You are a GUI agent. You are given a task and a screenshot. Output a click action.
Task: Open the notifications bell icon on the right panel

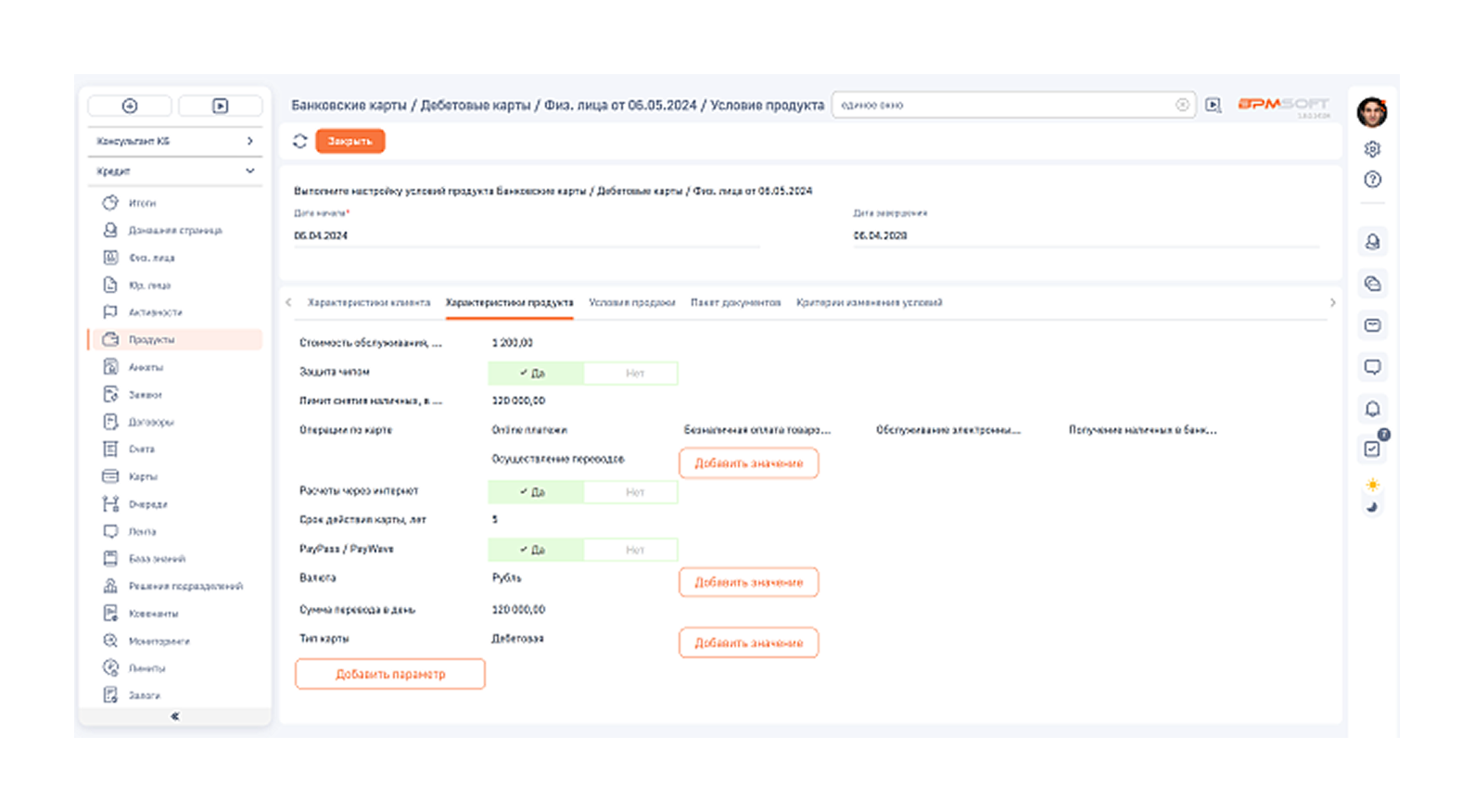1372,409
